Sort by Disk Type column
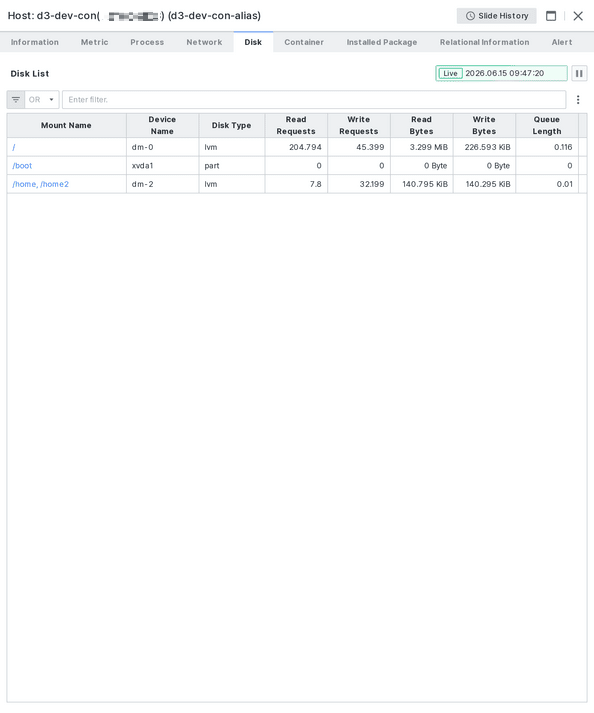This screenshot has width=594, height=713. click(x=232, y=126)
